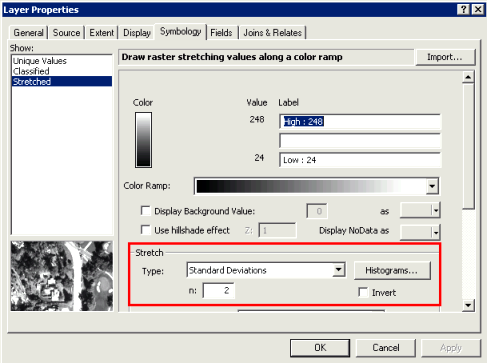Click the scroll down arrow

468,305
